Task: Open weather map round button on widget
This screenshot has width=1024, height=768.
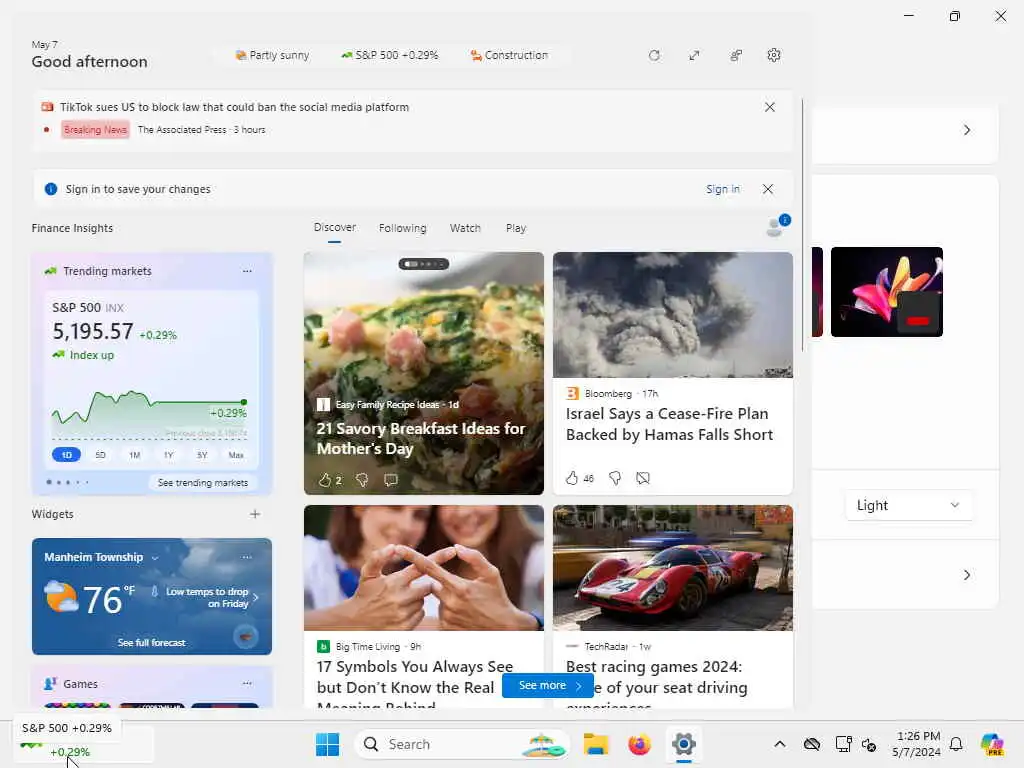Action: pyautogui.click(x=246, y=635)
